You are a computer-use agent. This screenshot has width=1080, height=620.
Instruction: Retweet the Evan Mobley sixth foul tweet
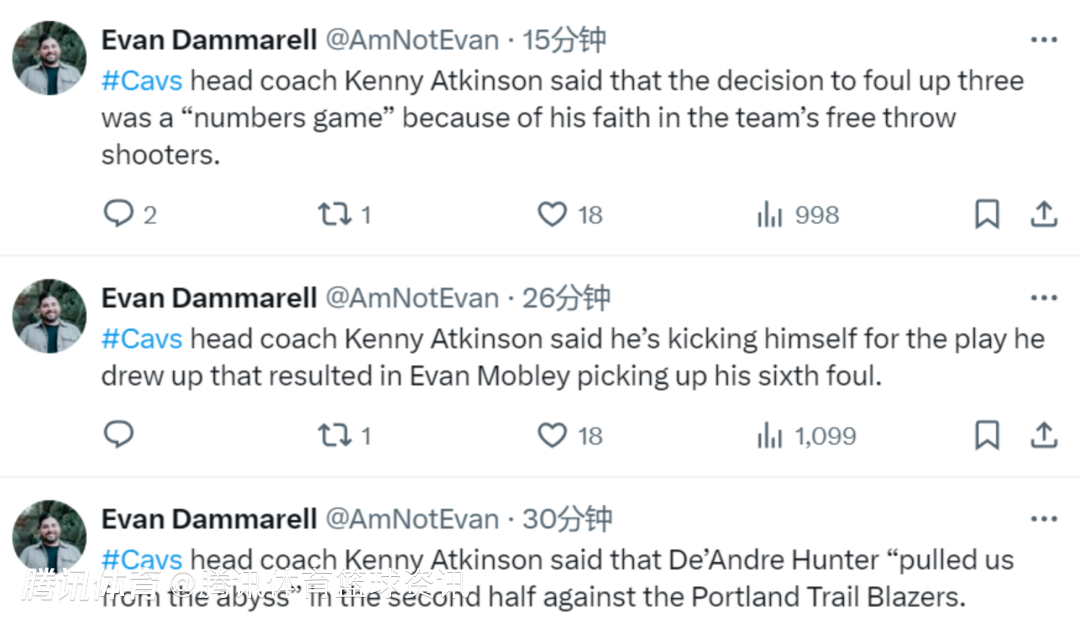[331, 435]
